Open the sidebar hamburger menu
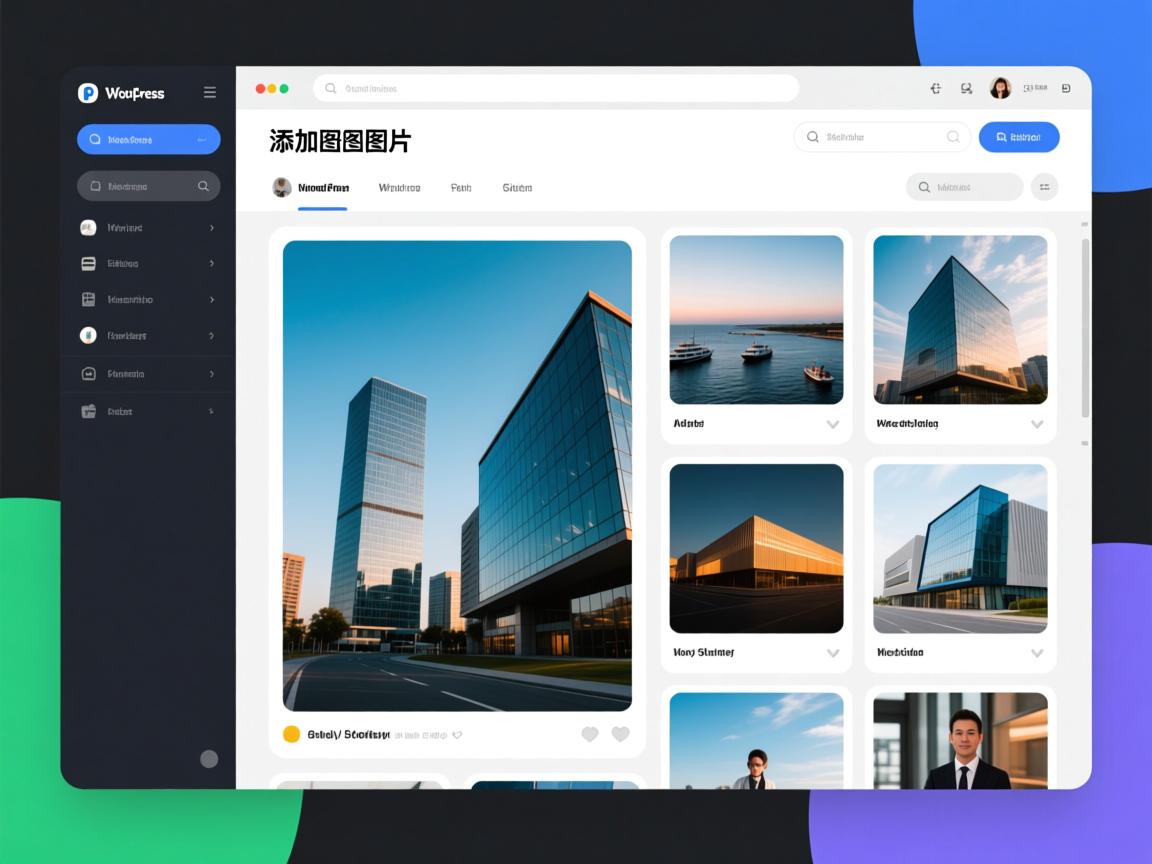Screen dimensions: 1152x864 point(210,92)
